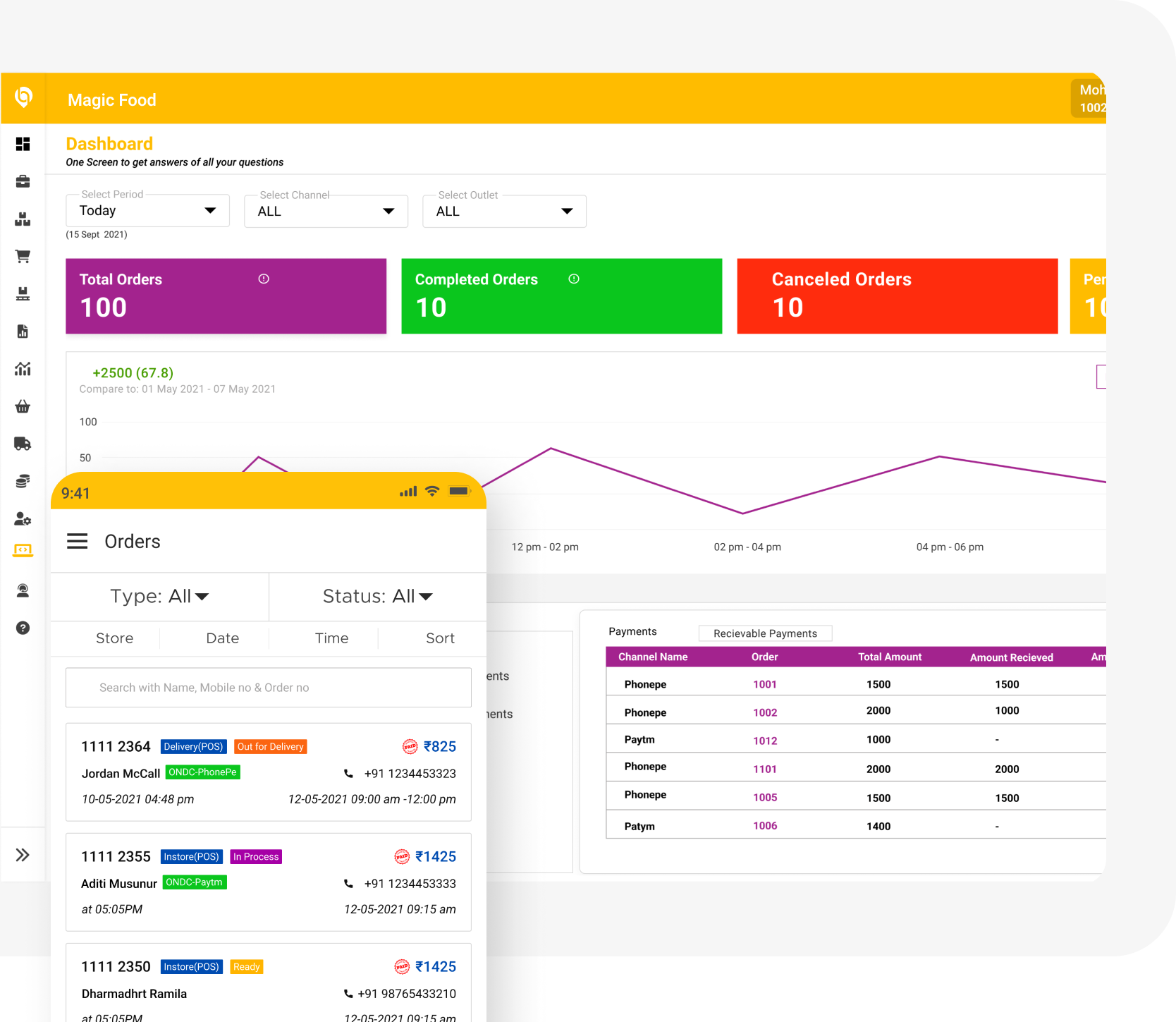Expand the sidebar with double chevron
Screen dimensions: 1176x1022
point(23,855)
